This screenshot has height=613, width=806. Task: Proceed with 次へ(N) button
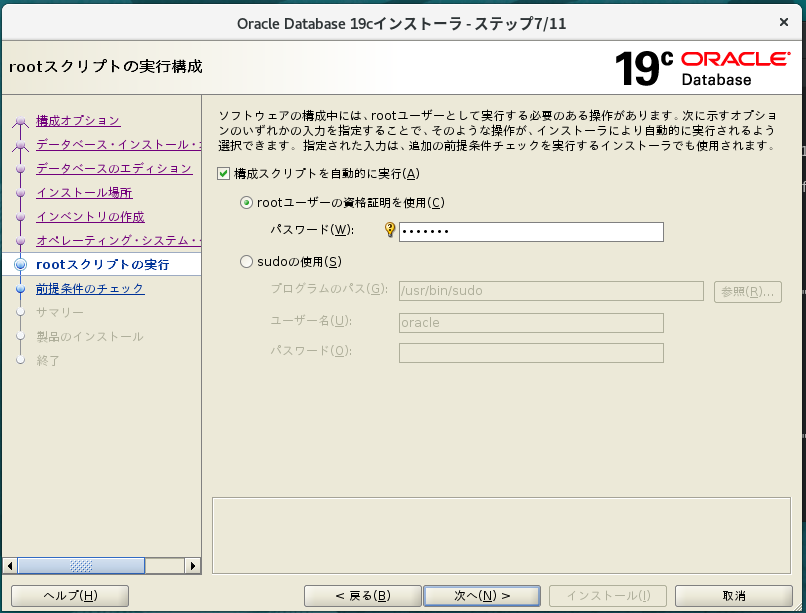[482, 596]
